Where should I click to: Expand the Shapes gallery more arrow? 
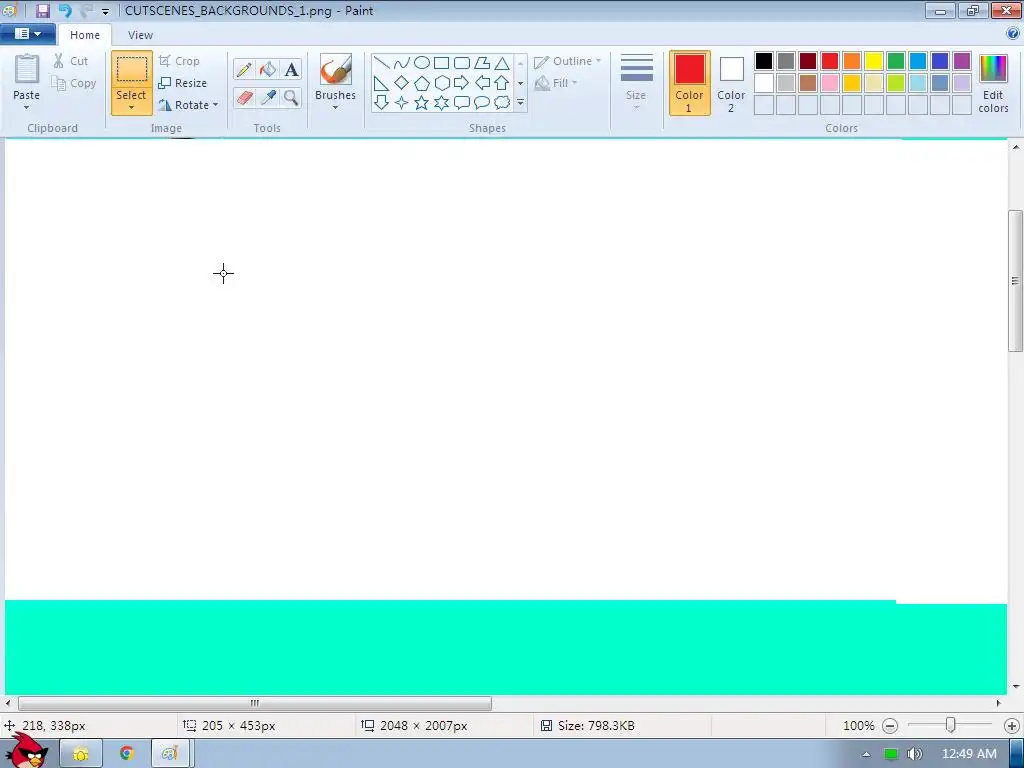coord(520,103)
